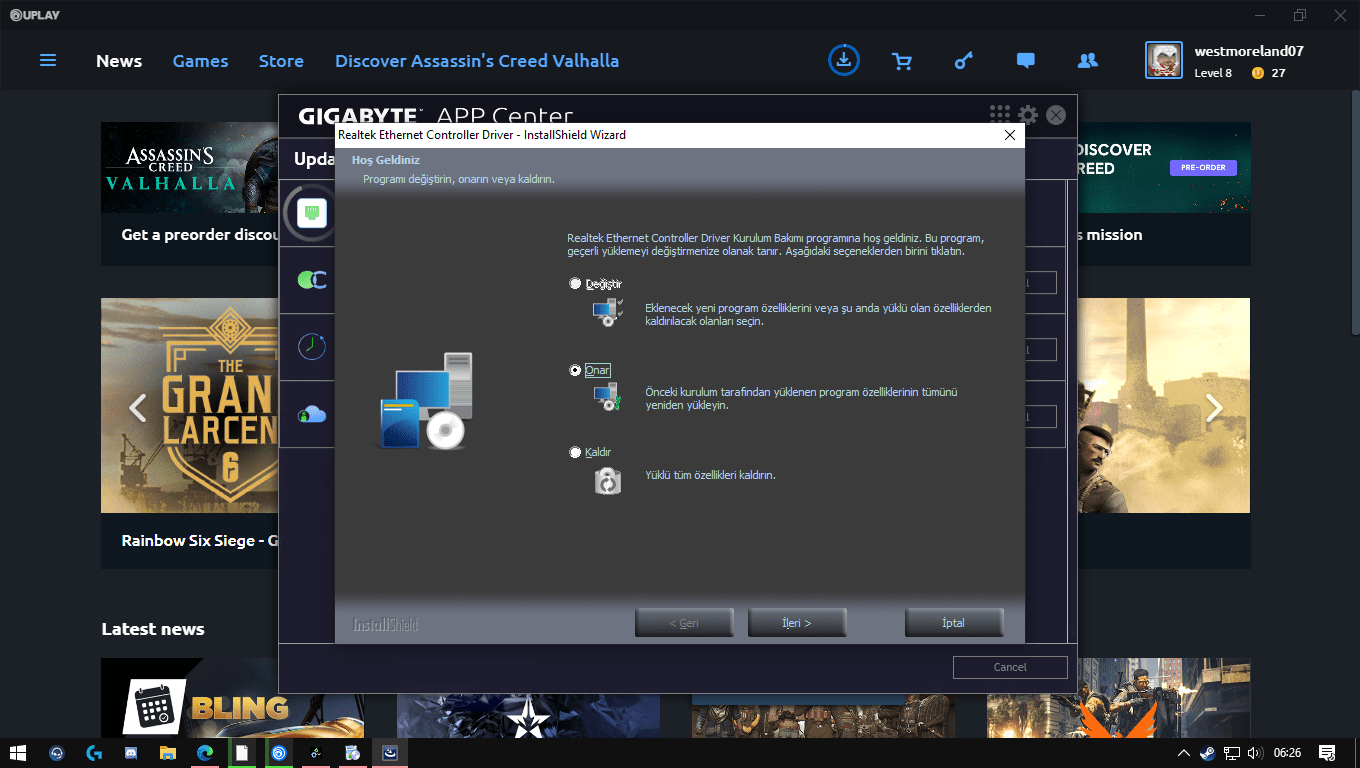Open Microsoft Edge from the taskbar
Image resolution: width=1360 pixels, height=768 pixels.
tap(205, 753)
